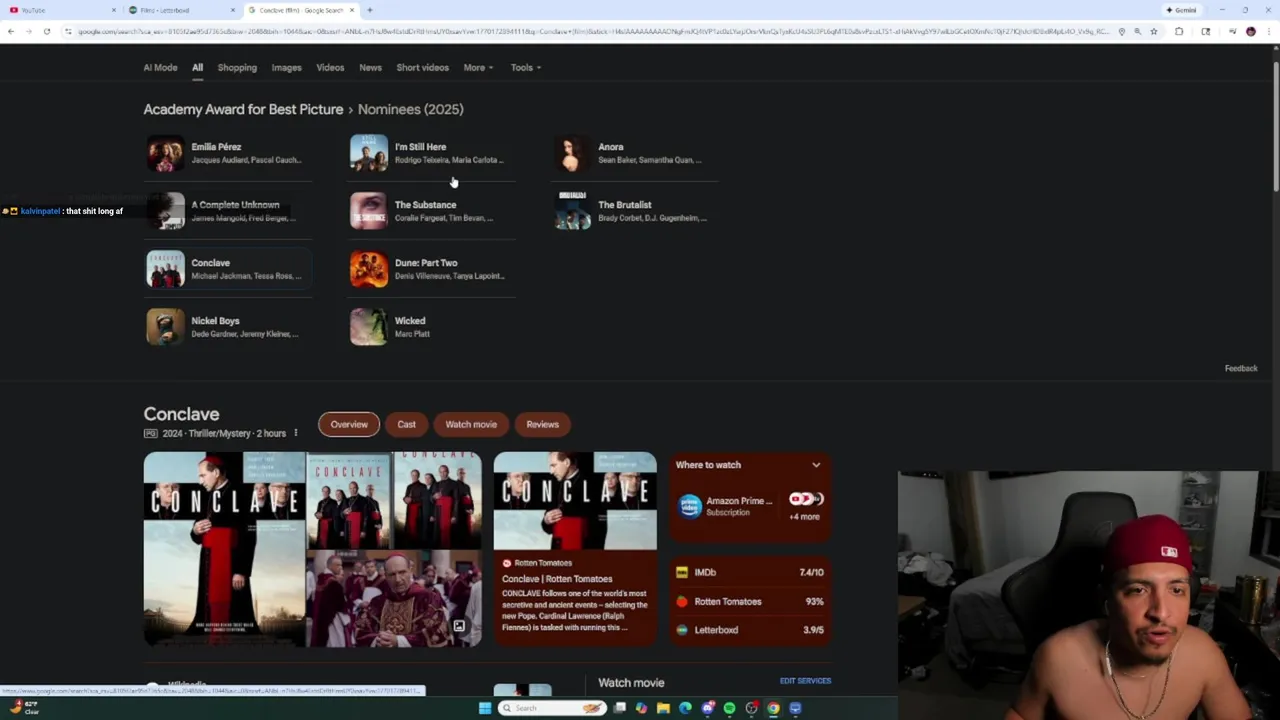The width and height of the screenshot is (1280, 720).
Task: Click the EDIT SERVICES link
Action: [x=805, y=681]
